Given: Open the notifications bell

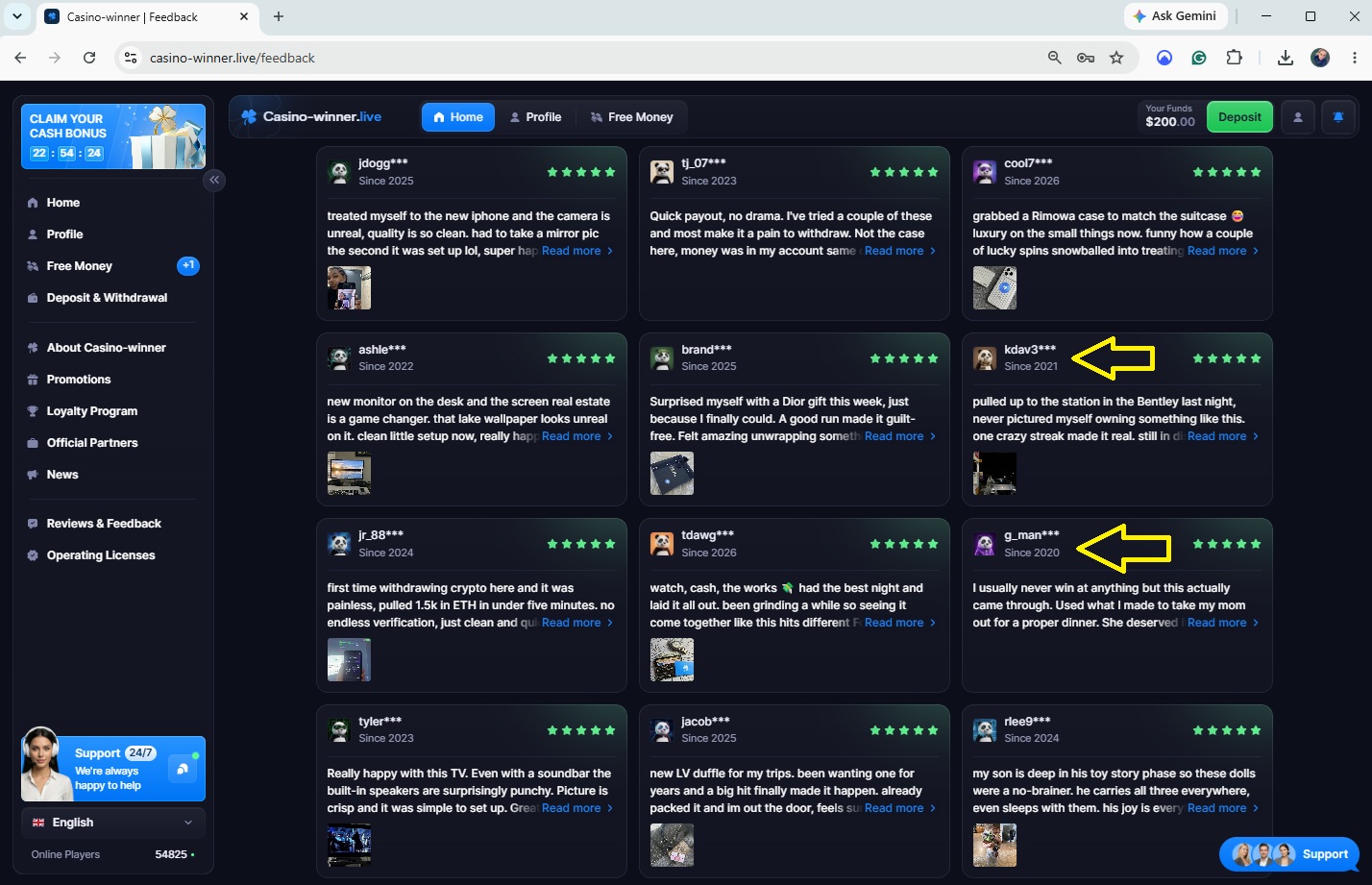Looking at the screenshot, I should click(x=1338, y=117).
